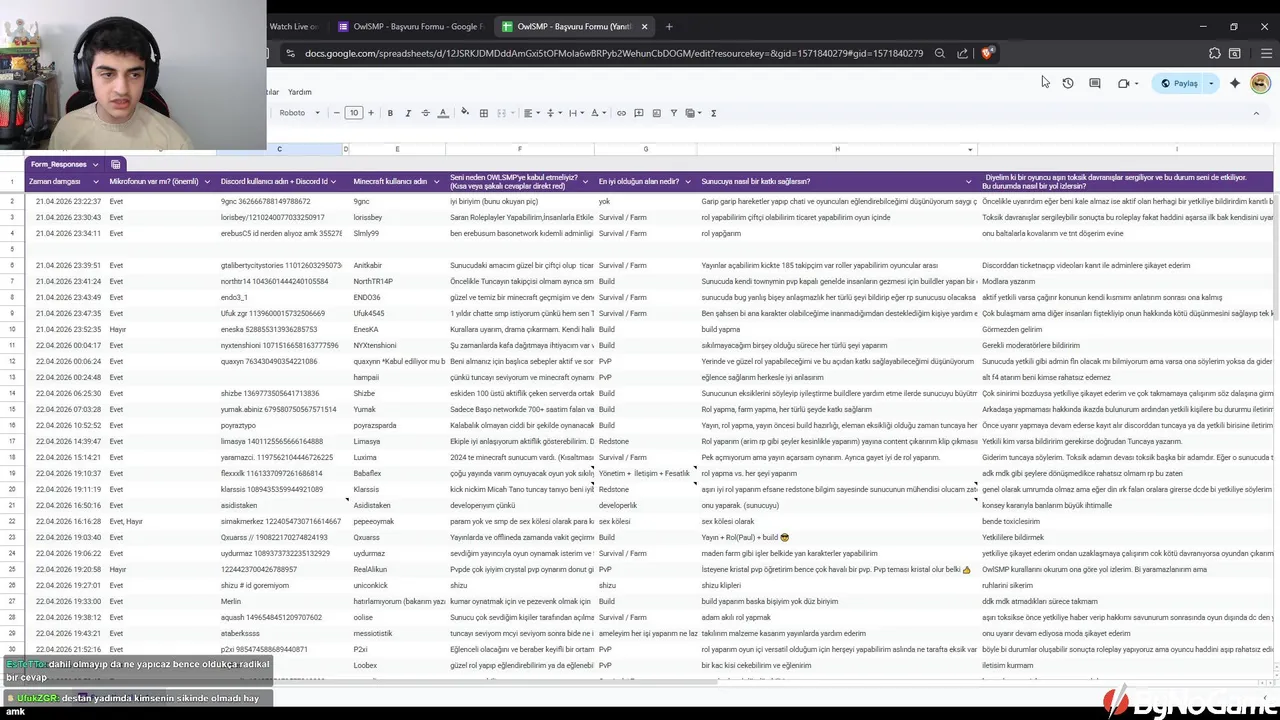Open the Brave shields lion icon

click(x=986, y=54)
